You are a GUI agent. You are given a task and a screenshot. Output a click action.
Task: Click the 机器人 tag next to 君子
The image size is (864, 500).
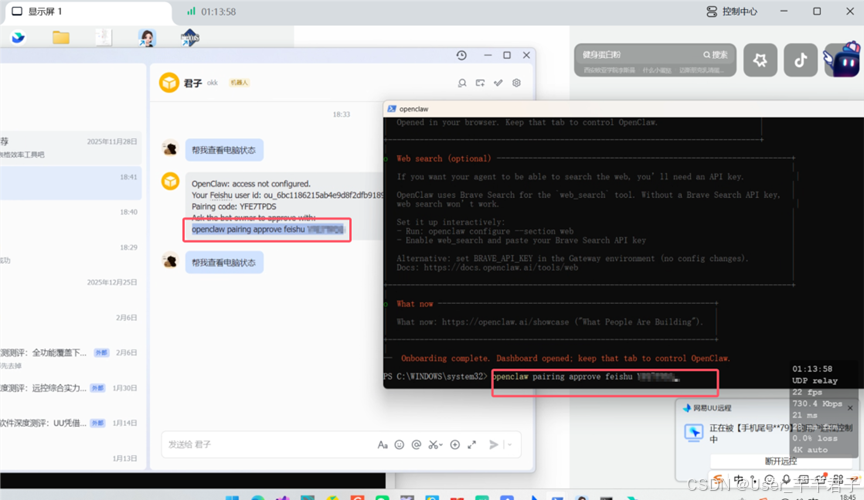point(240,83)
